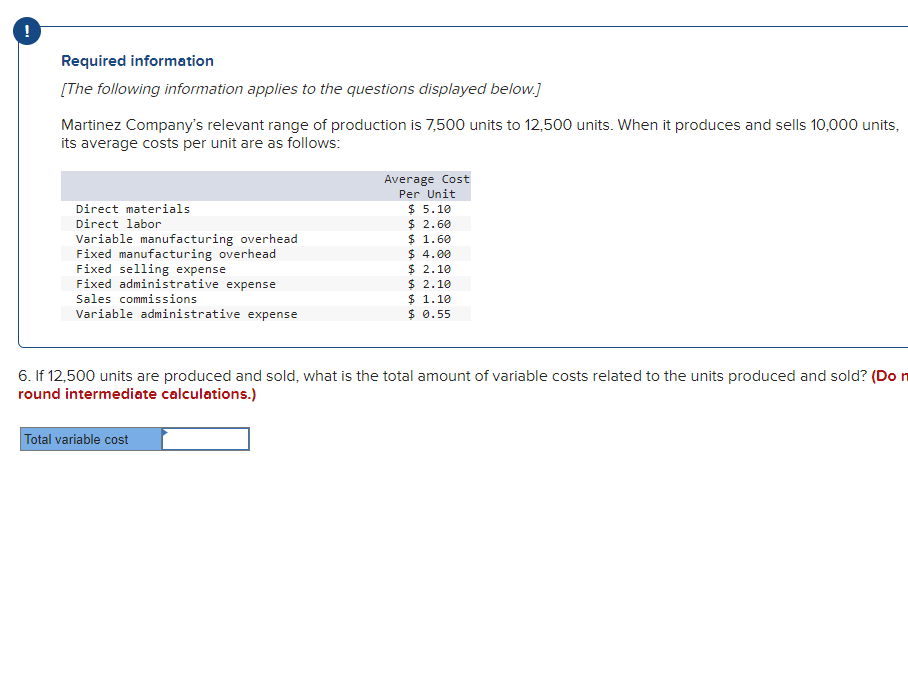Click the blue exclamation alert icon

click(26, 31)
